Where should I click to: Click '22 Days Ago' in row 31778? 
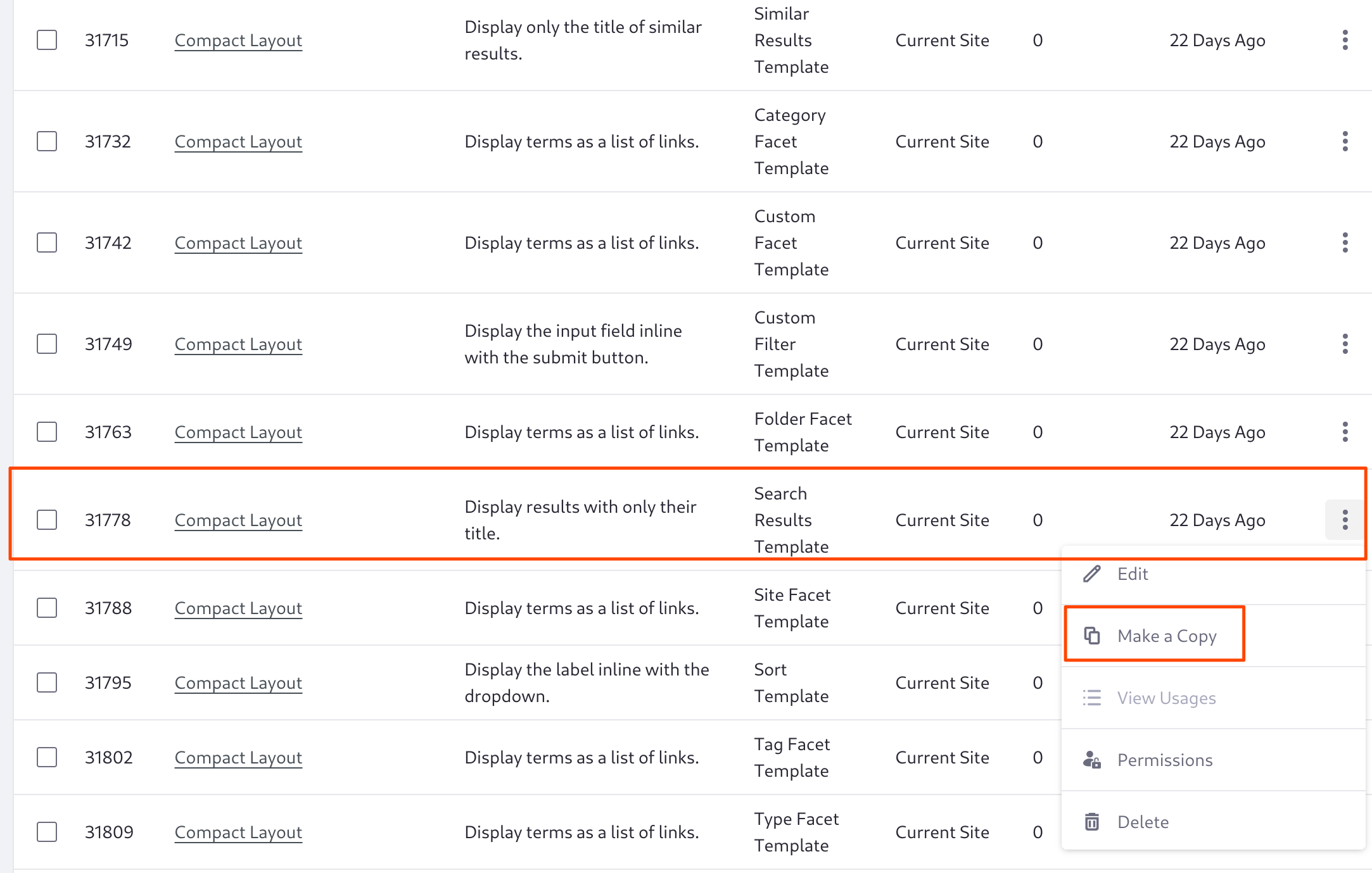click(1217, 520)
